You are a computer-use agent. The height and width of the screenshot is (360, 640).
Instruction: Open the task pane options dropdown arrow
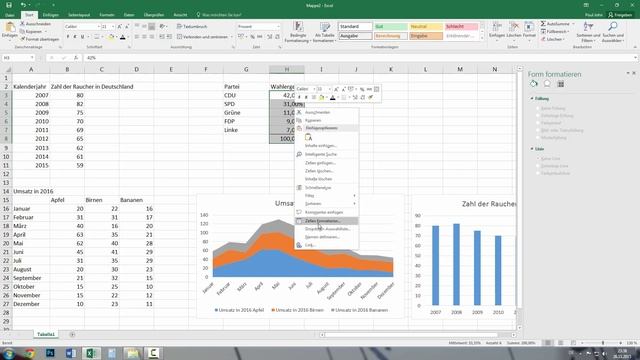pos(628,73)
